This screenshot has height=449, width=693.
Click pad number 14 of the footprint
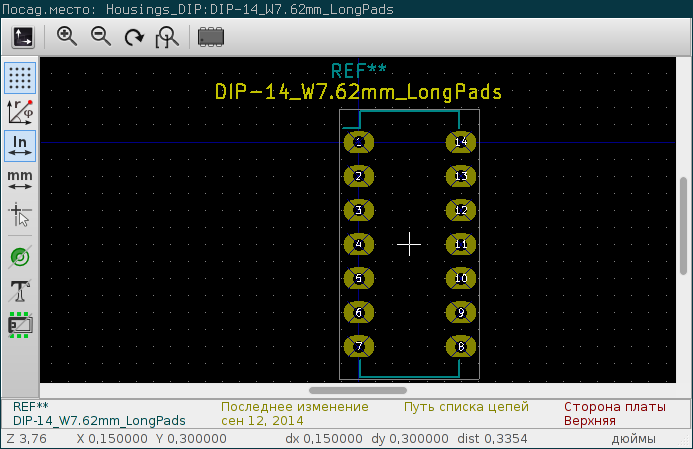click(x=461, y=142)
